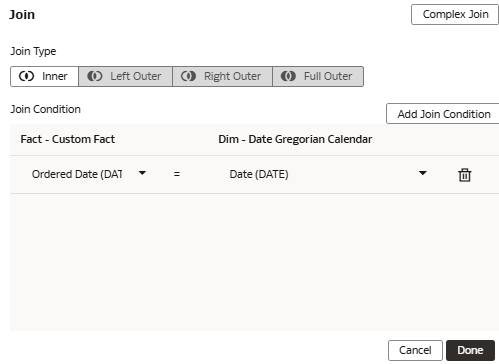
Task: Click the Dim - Date Gregorian Calendar header
Action: (x=295, y=139)
